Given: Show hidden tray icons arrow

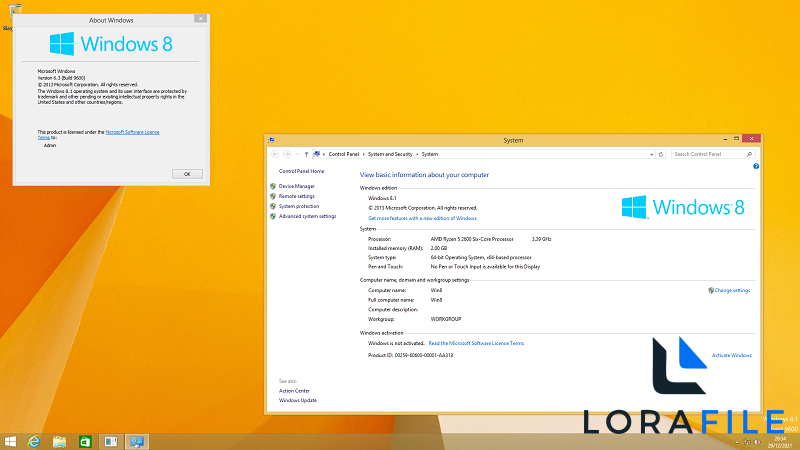Looking at the screenshot, I should 737,442.
